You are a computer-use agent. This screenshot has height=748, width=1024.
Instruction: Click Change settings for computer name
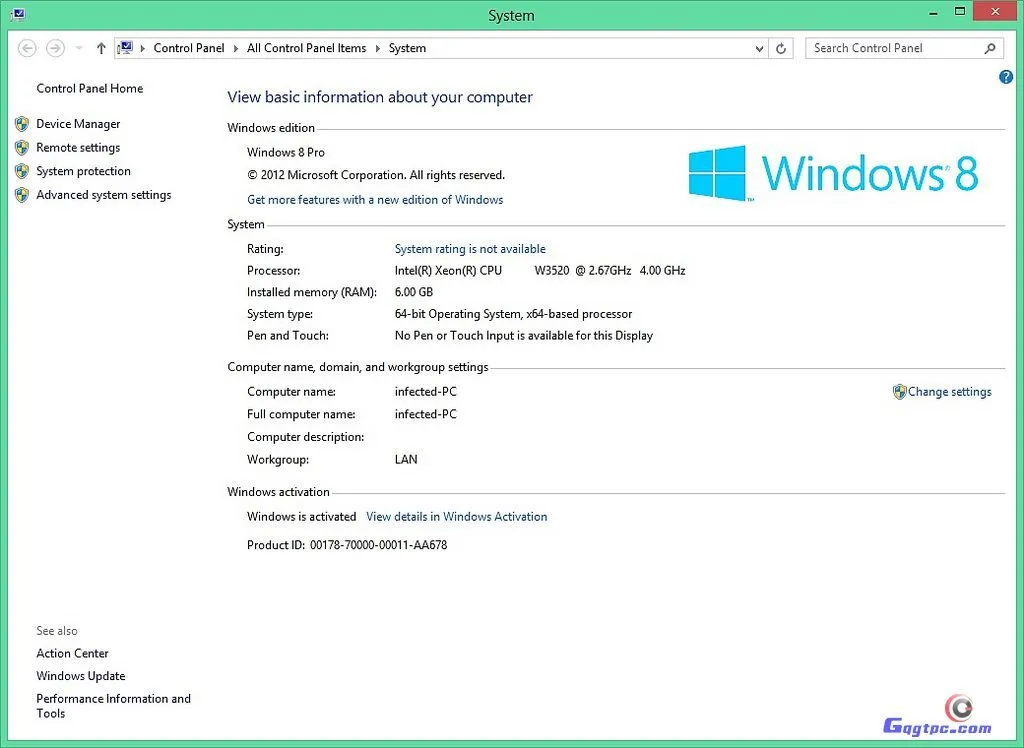click(x=949, y=392)
